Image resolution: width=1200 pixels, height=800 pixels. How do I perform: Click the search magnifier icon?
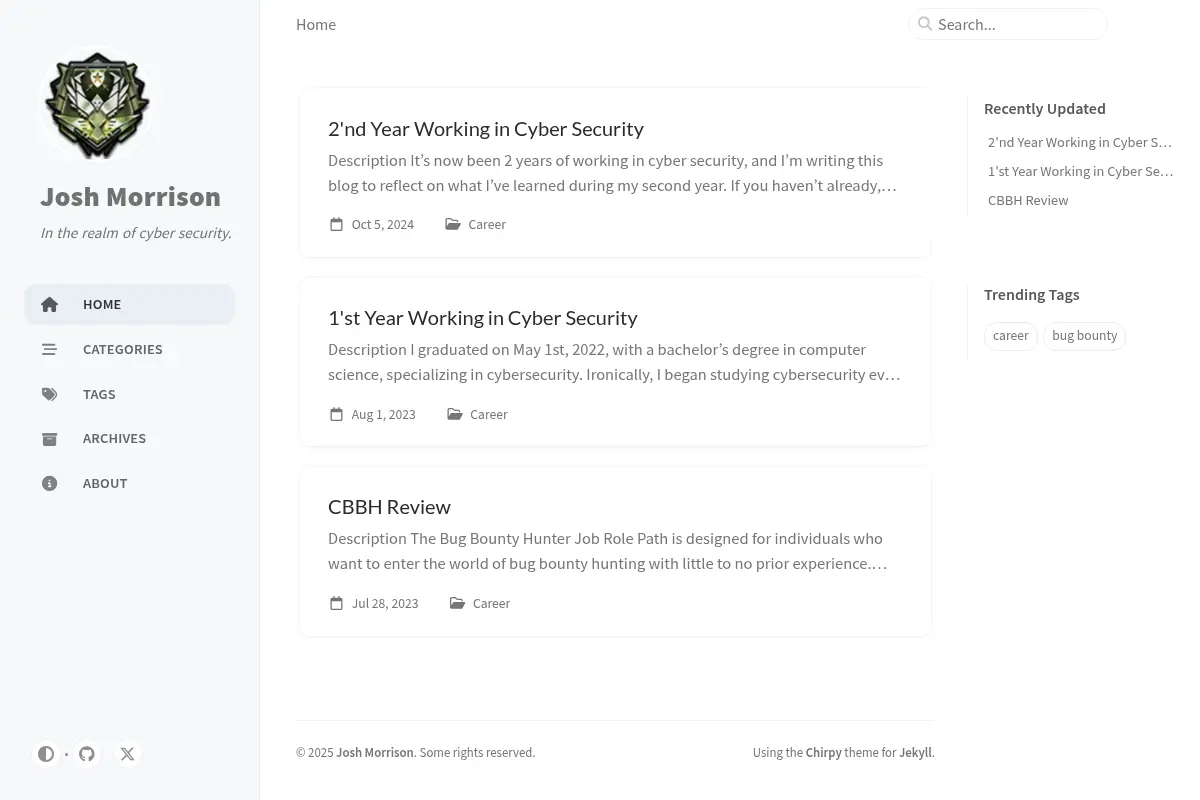click(925, 24)
